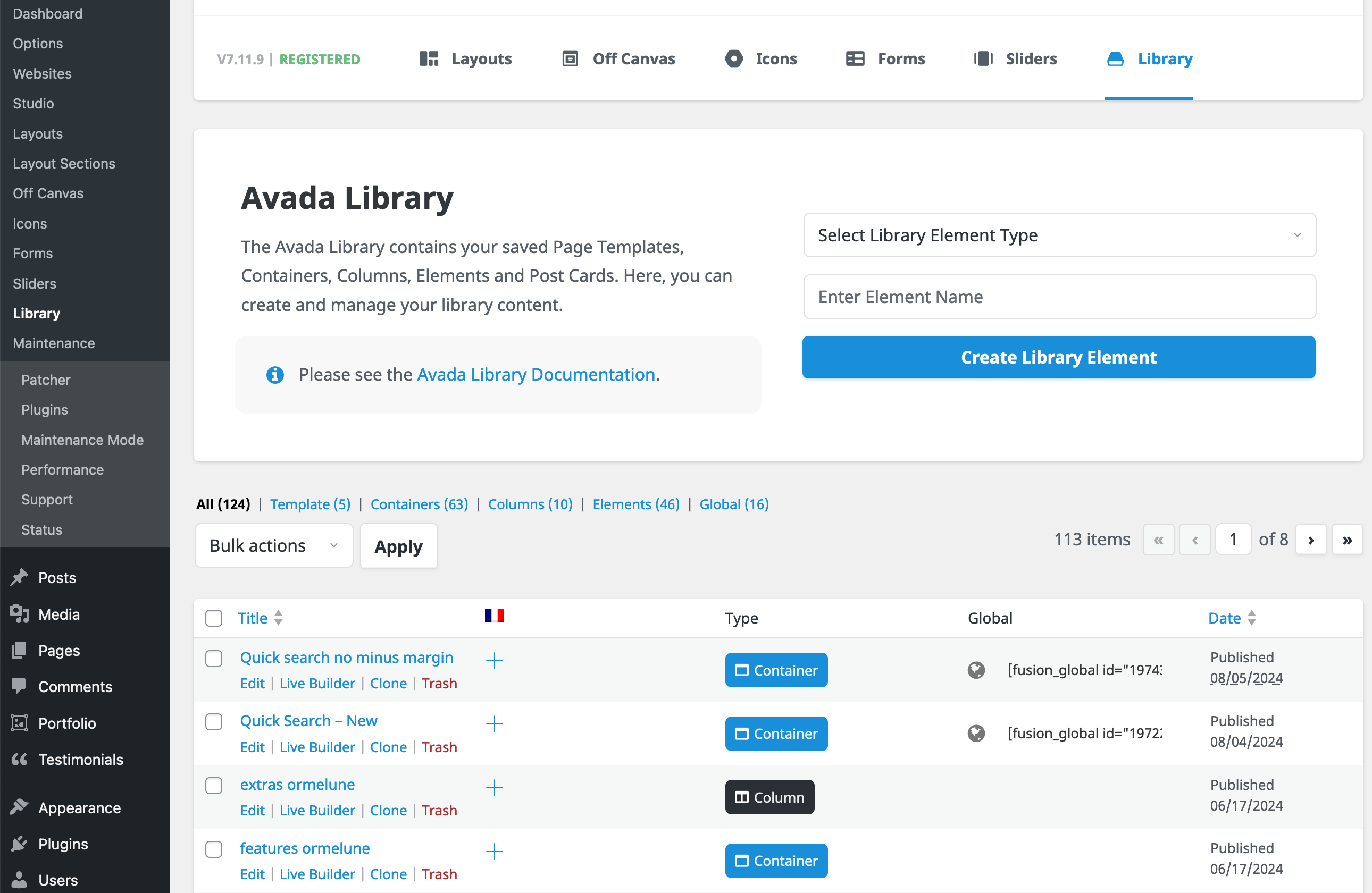The image size is (1372, 893).
Task: Filter list by Global (16)
Action: click(x=734, y=504)
